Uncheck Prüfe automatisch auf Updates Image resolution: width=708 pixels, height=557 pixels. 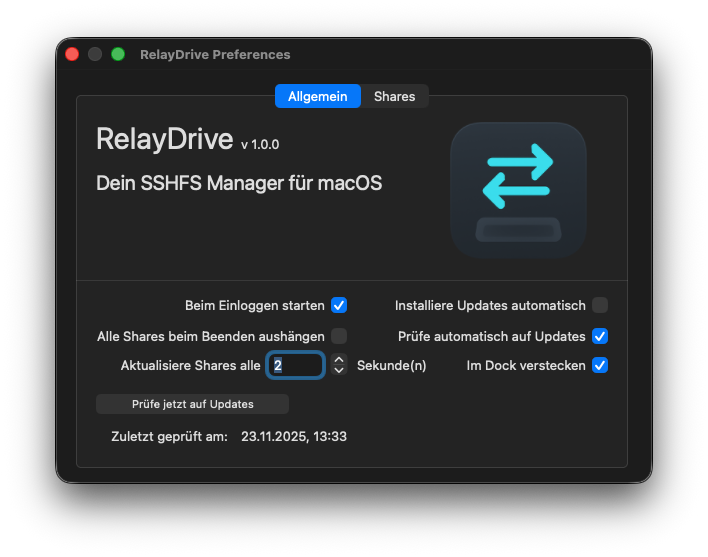tap(600, 336)
